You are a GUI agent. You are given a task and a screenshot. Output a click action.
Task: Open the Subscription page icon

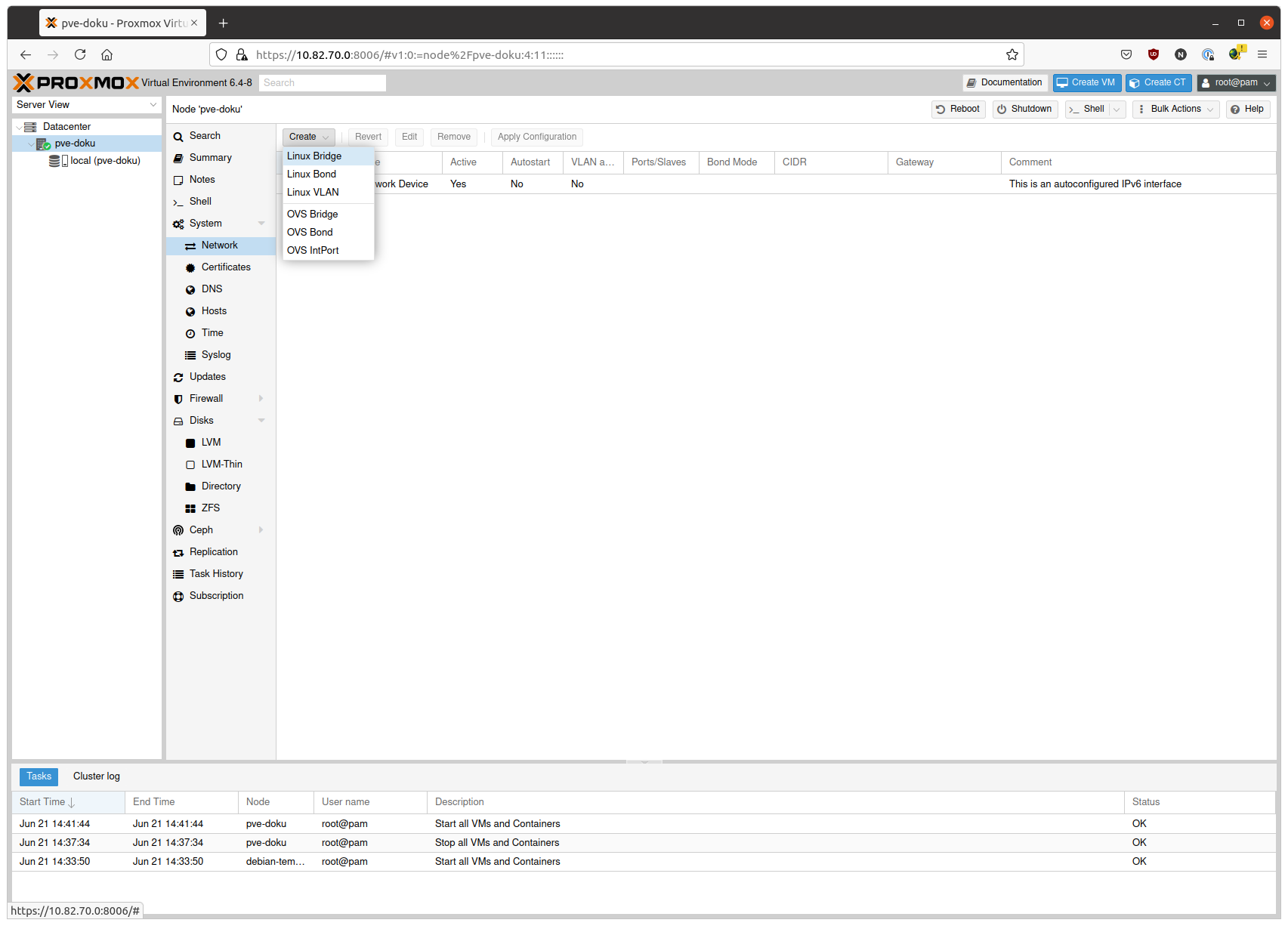178,597
